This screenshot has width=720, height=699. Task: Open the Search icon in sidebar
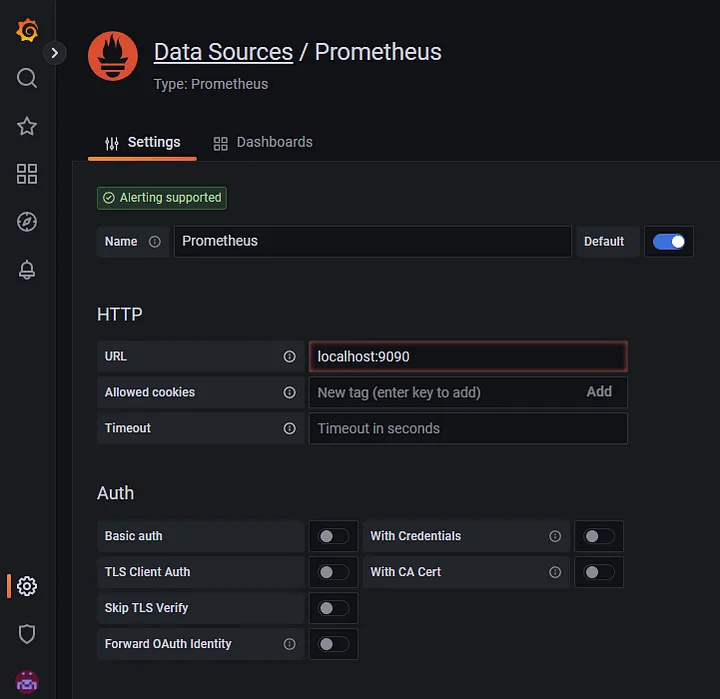27,78
